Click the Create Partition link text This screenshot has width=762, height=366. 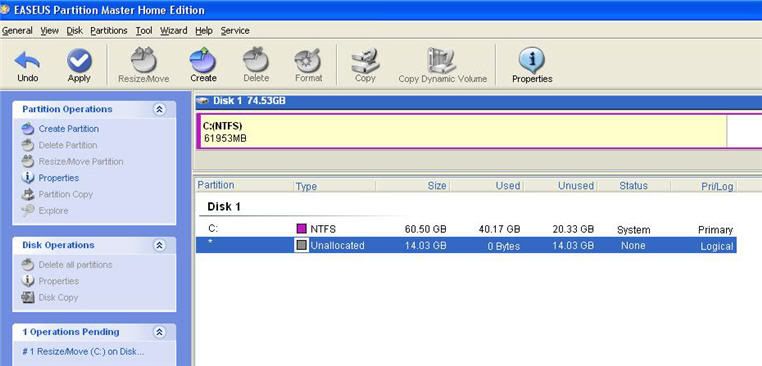(x=69, y=129)
